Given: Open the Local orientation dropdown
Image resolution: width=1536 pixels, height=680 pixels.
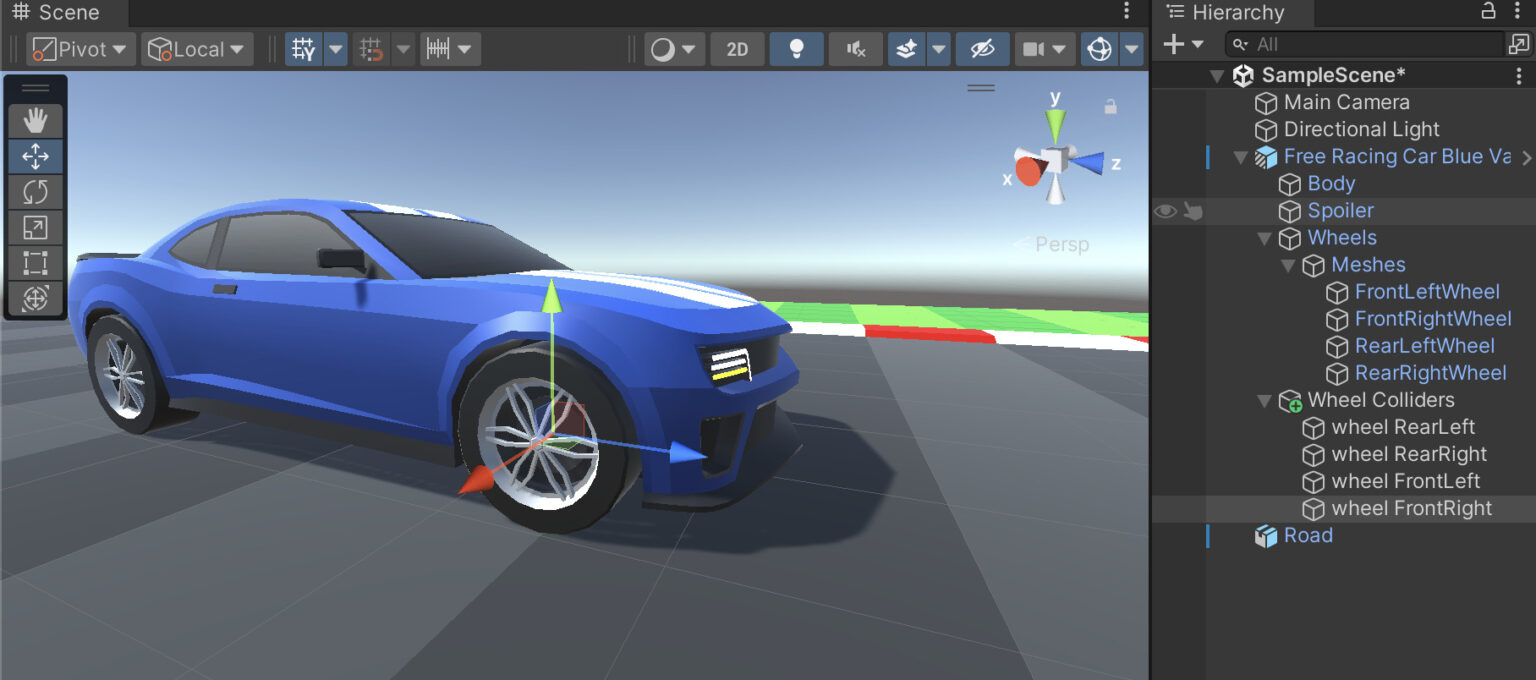Looking at the screenshot, I should (197, 48).
